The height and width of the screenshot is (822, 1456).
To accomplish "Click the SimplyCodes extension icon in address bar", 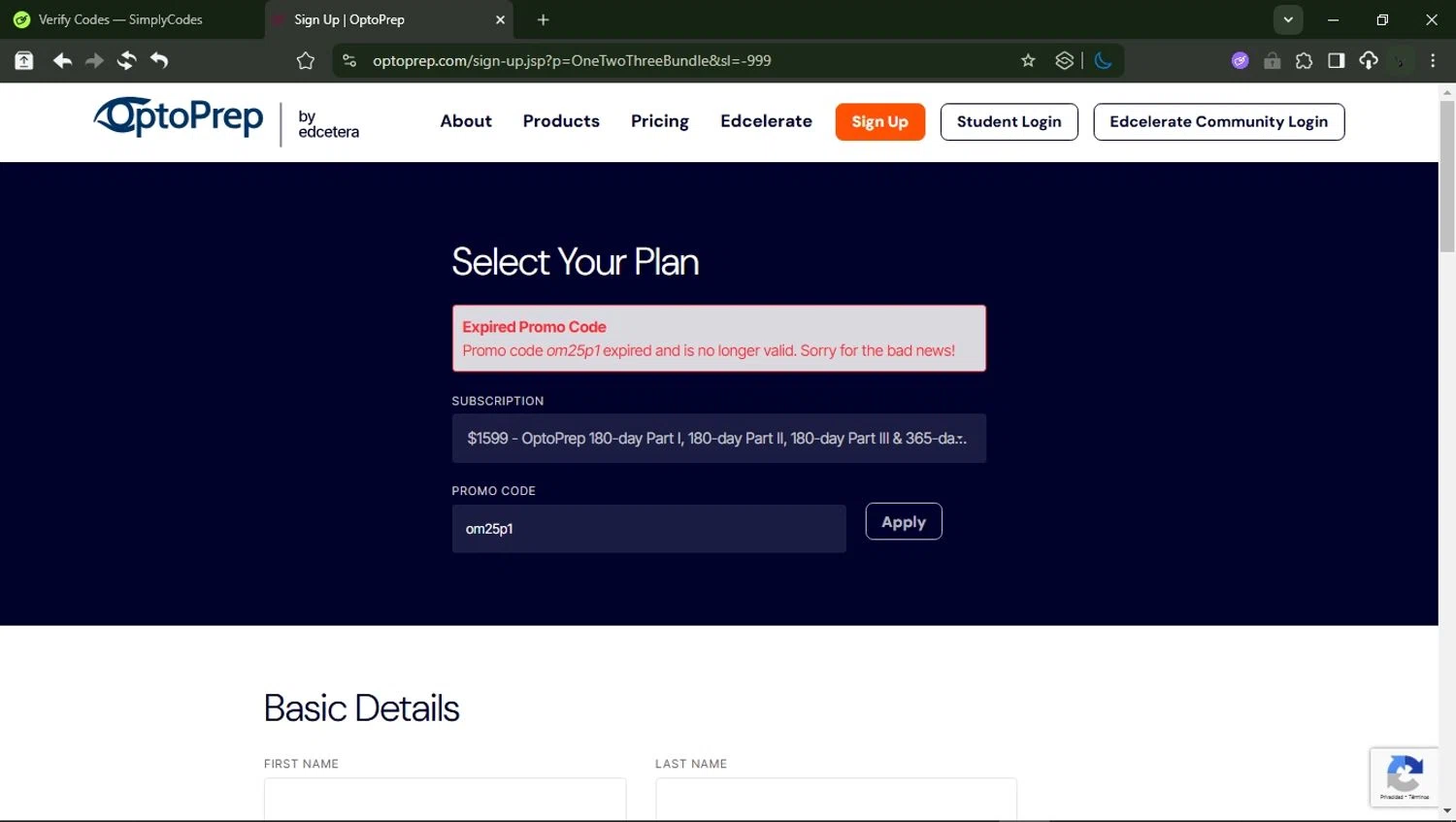I will tap(1064, 60).
